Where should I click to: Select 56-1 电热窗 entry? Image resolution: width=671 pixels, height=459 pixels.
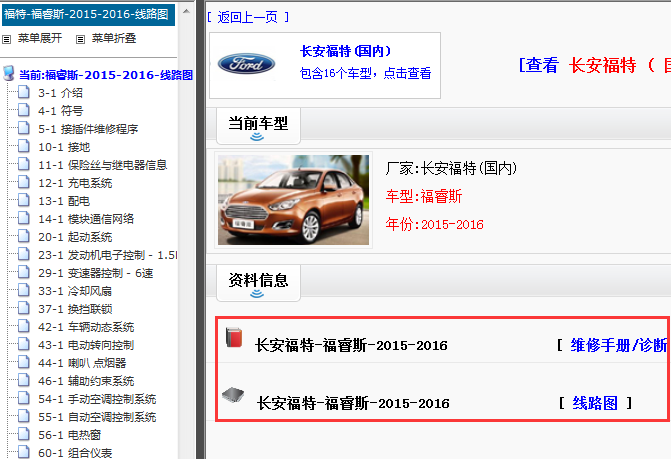coord(69,435)
